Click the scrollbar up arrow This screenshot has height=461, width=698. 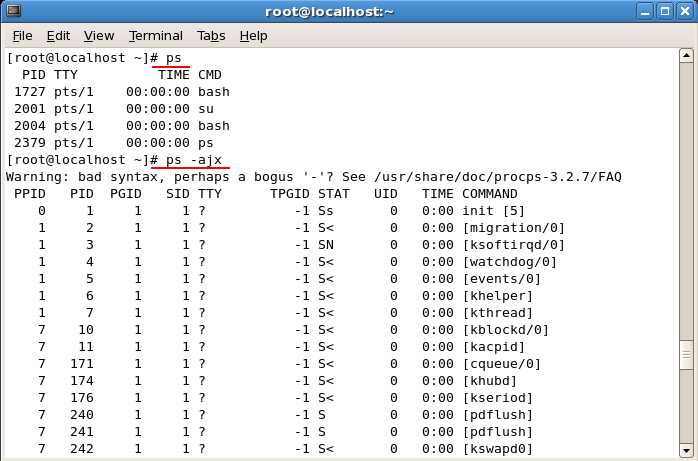pos(686,56)
